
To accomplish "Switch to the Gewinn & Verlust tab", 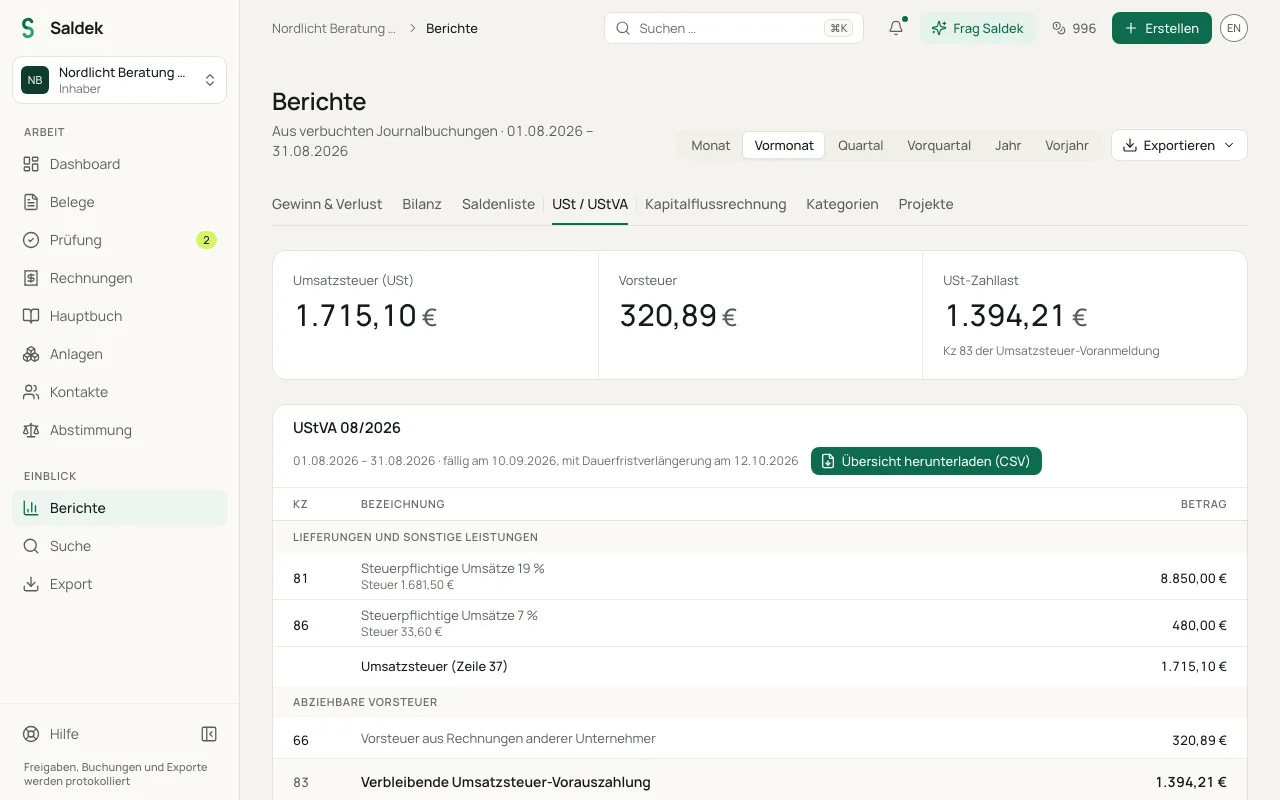I will tap(327, 204).
